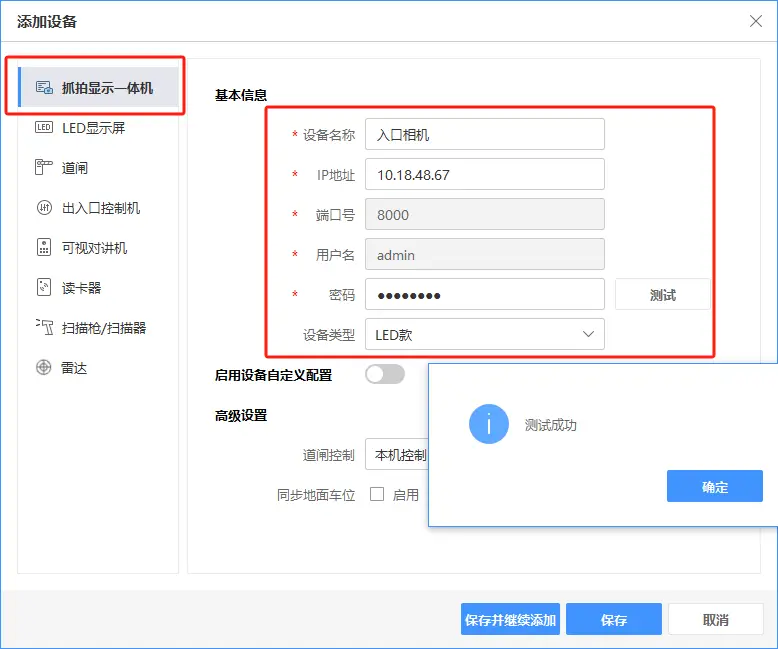
Task: Click the 设备名称 input field
Action: coord(484,134)
